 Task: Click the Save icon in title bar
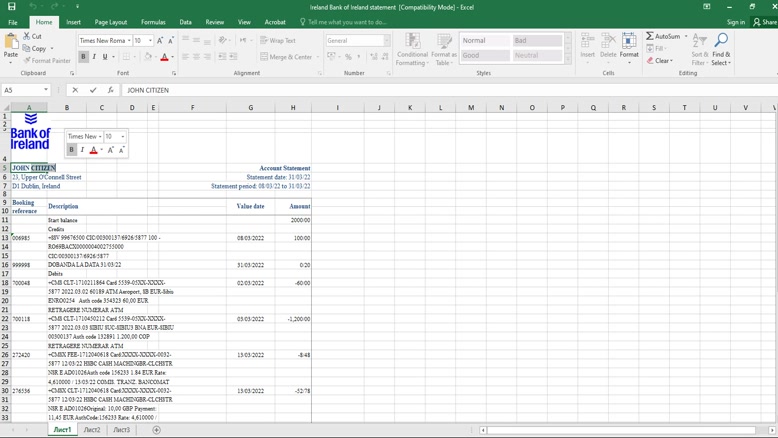(12, 7)
